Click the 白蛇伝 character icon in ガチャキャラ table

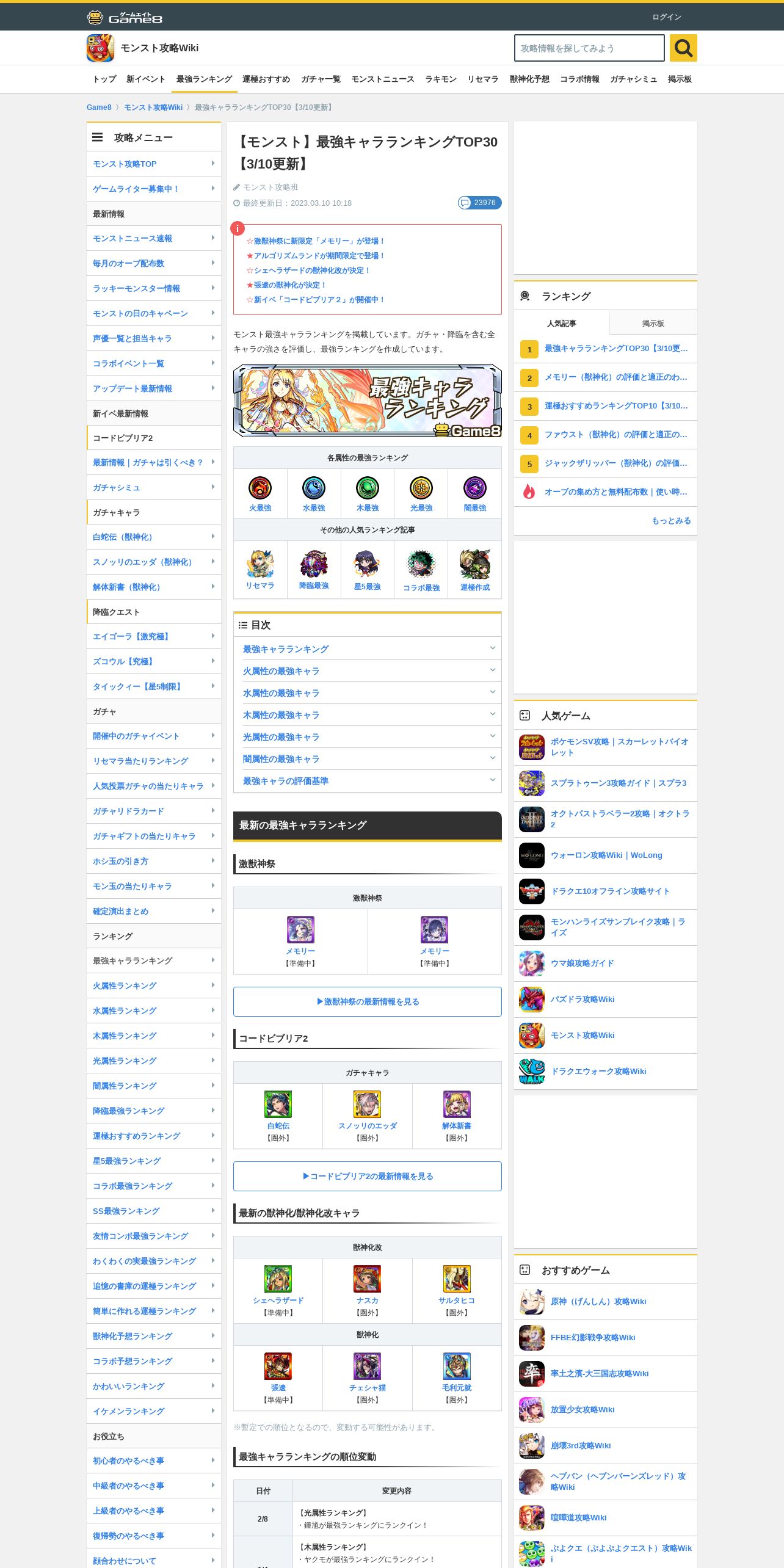pyautogui.click(x=278, y=1105)
